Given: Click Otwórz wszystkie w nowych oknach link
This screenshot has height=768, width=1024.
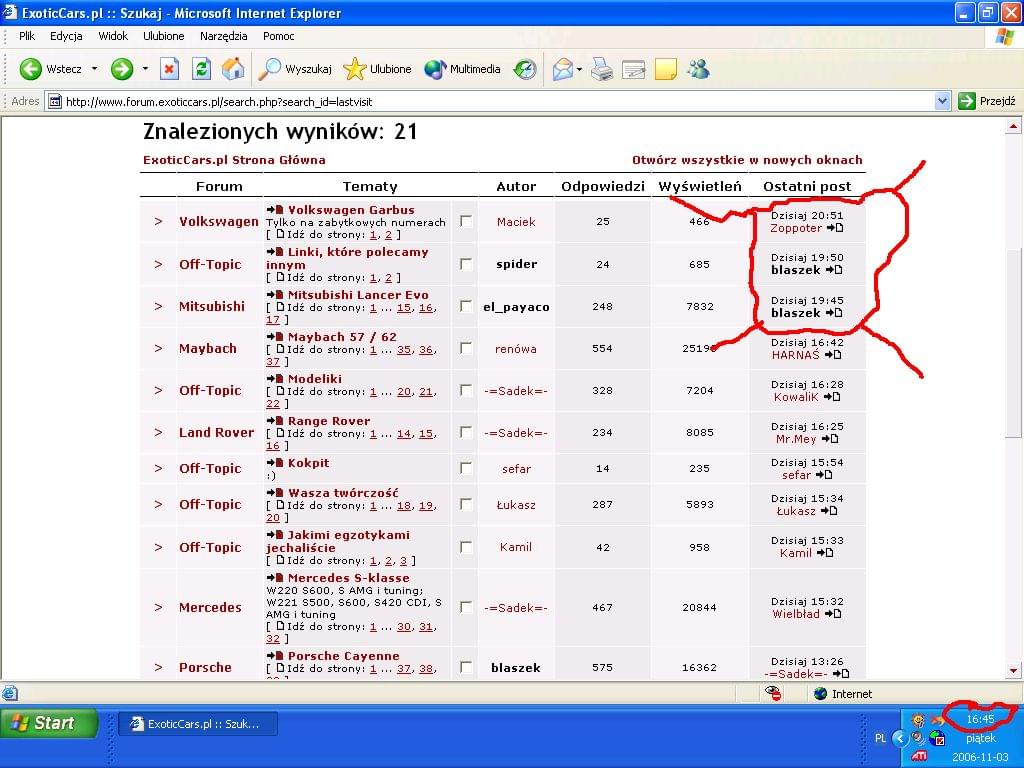Looking at the screenshot, I should (747, 160).
